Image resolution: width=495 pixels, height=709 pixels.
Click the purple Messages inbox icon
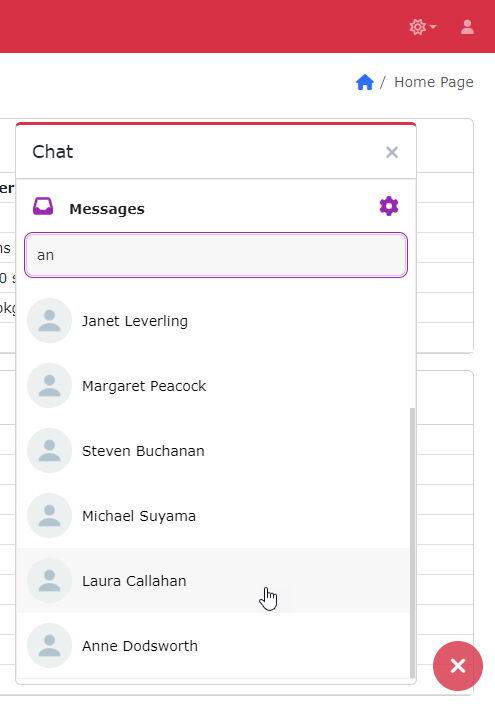click(x=43, y=206)
